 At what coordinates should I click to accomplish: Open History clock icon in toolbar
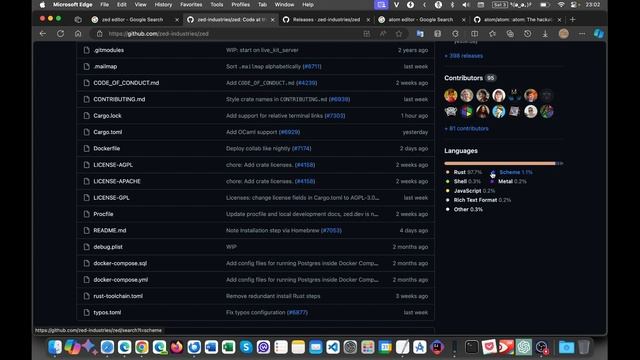(527, 34)
